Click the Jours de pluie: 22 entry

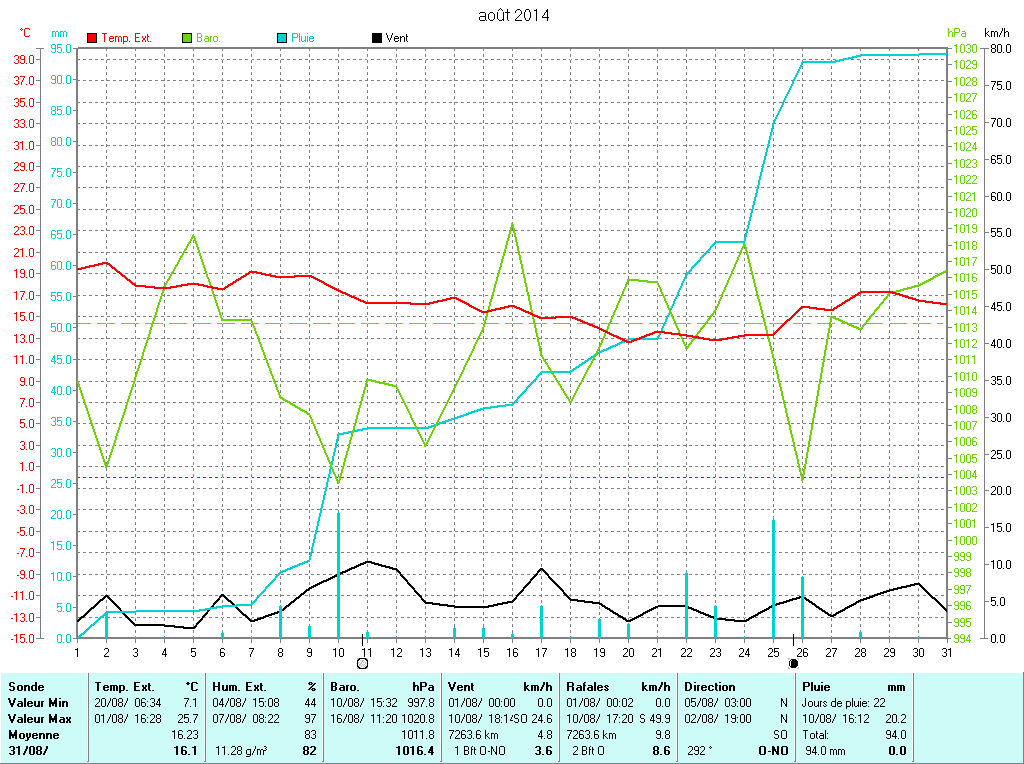point(844,703)
